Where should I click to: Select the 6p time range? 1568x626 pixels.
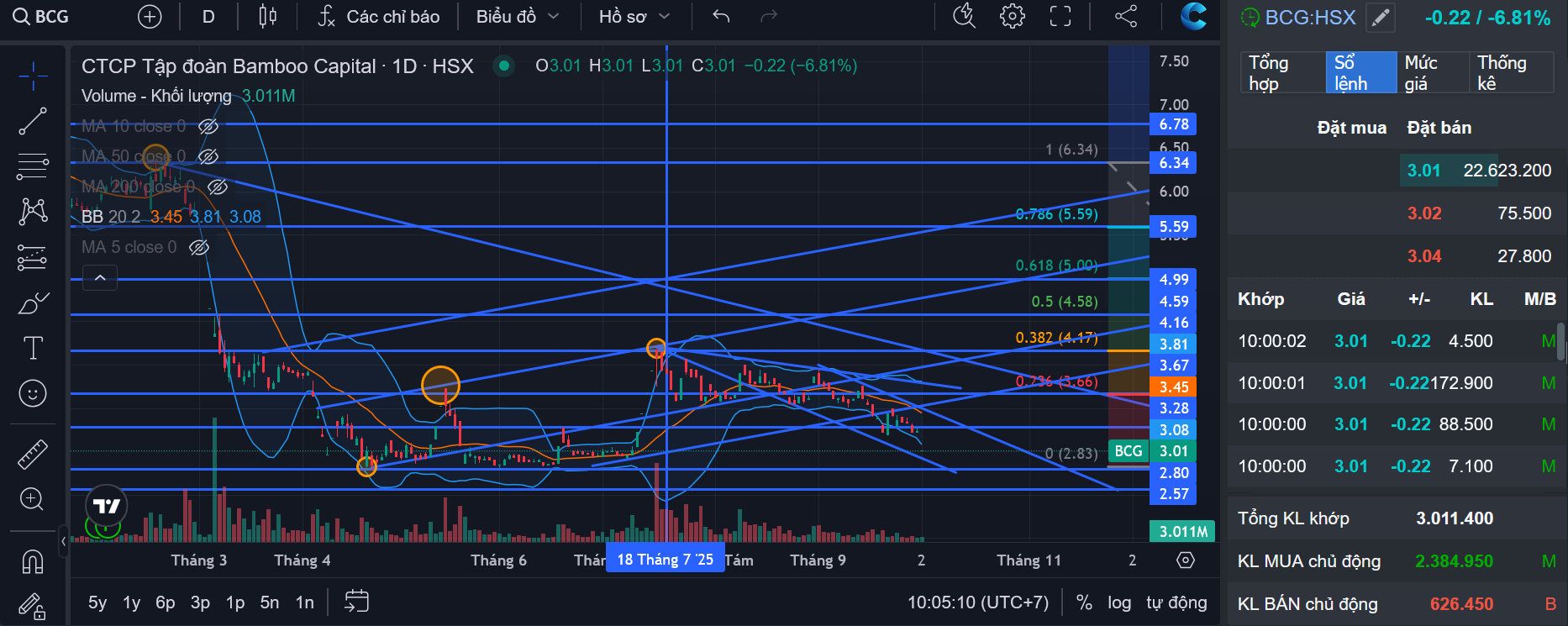point(166,602)
